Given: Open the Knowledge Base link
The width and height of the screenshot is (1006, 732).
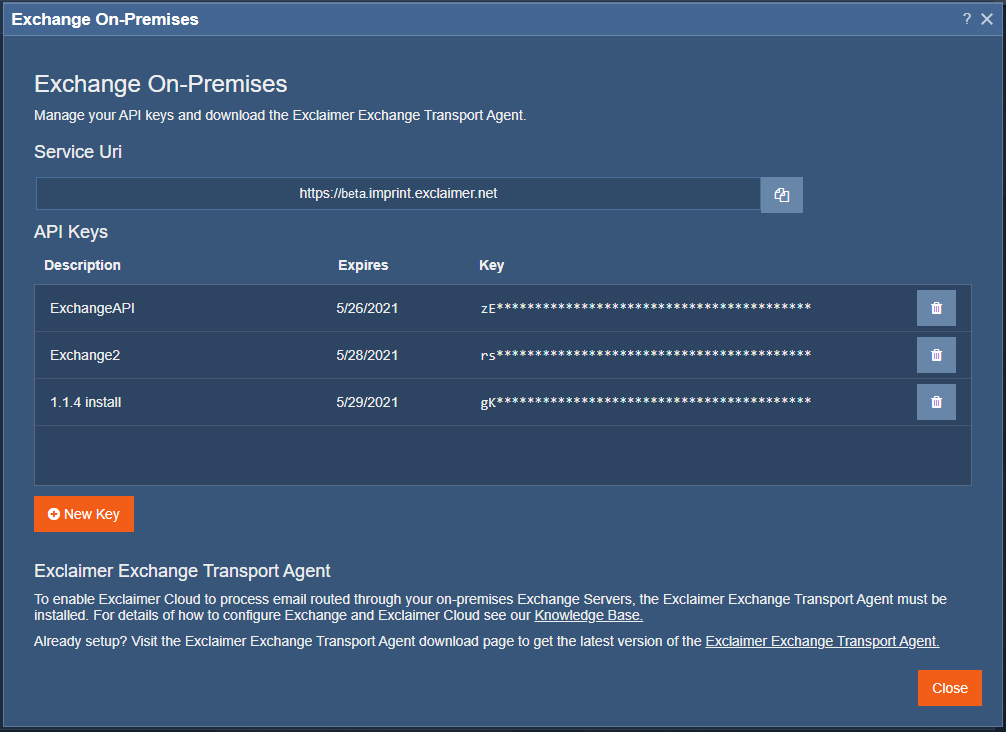Looking at the screenshot, I should point(588,615).
